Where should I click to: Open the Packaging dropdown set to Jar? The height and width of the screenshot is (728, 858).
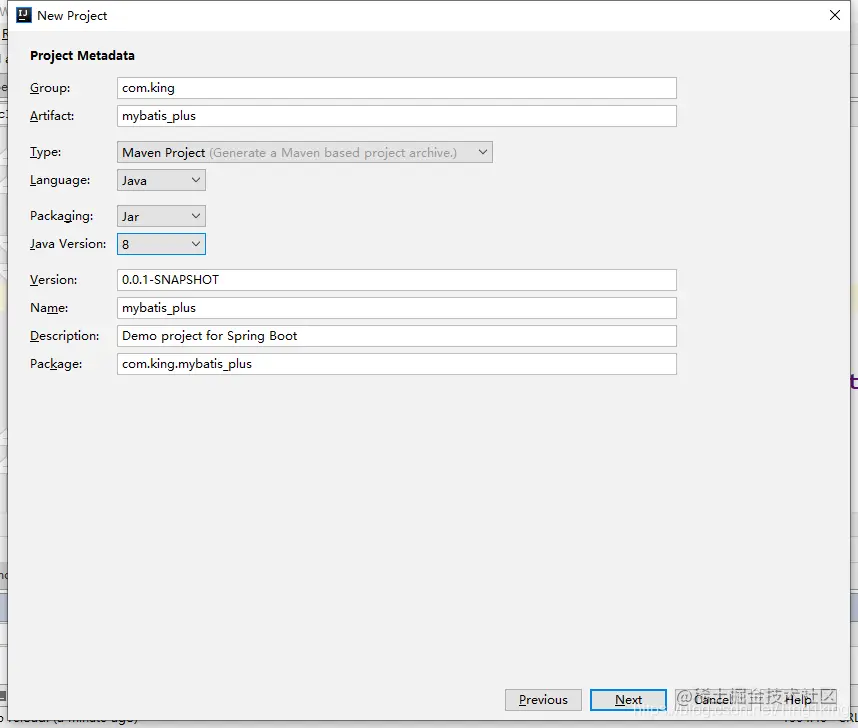pyautogui.click(x=161, y=216)
